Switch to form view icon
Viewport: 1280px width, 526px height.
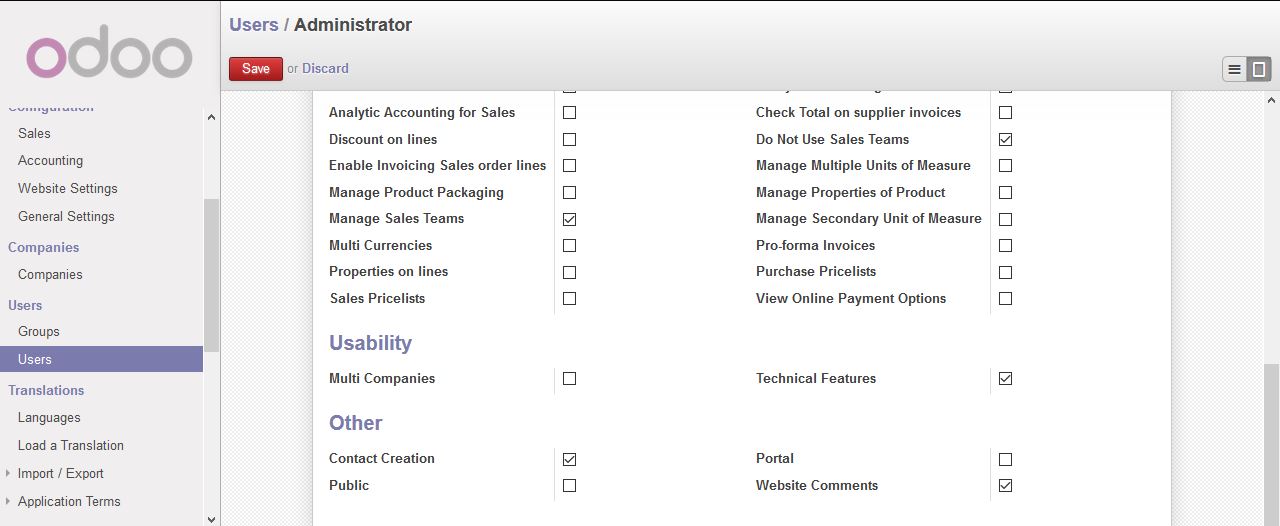(x=1259, y=69)
